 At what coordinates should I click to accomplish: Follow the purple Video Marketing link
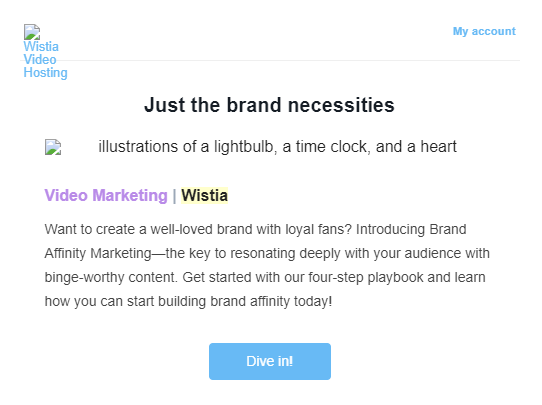tap(106, 195)
